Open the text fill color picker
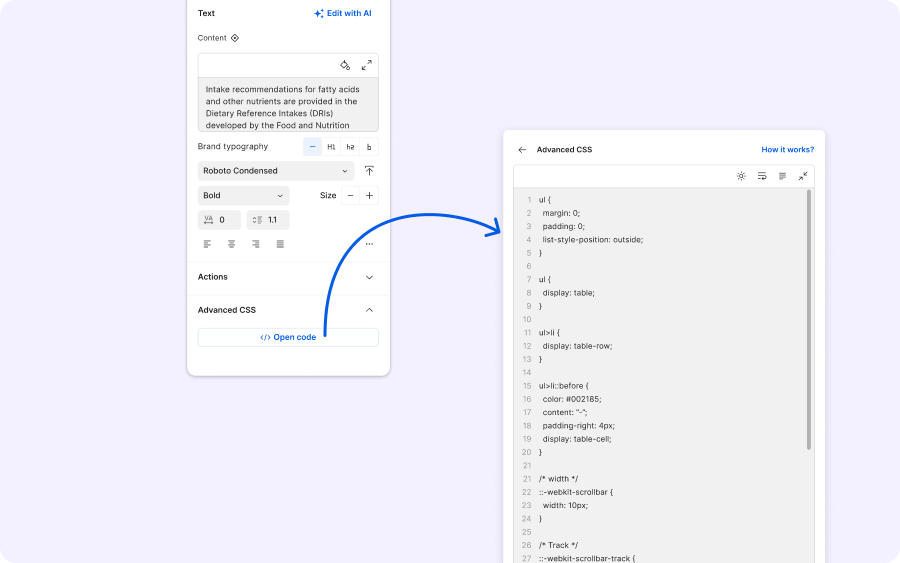 point(345,65)
